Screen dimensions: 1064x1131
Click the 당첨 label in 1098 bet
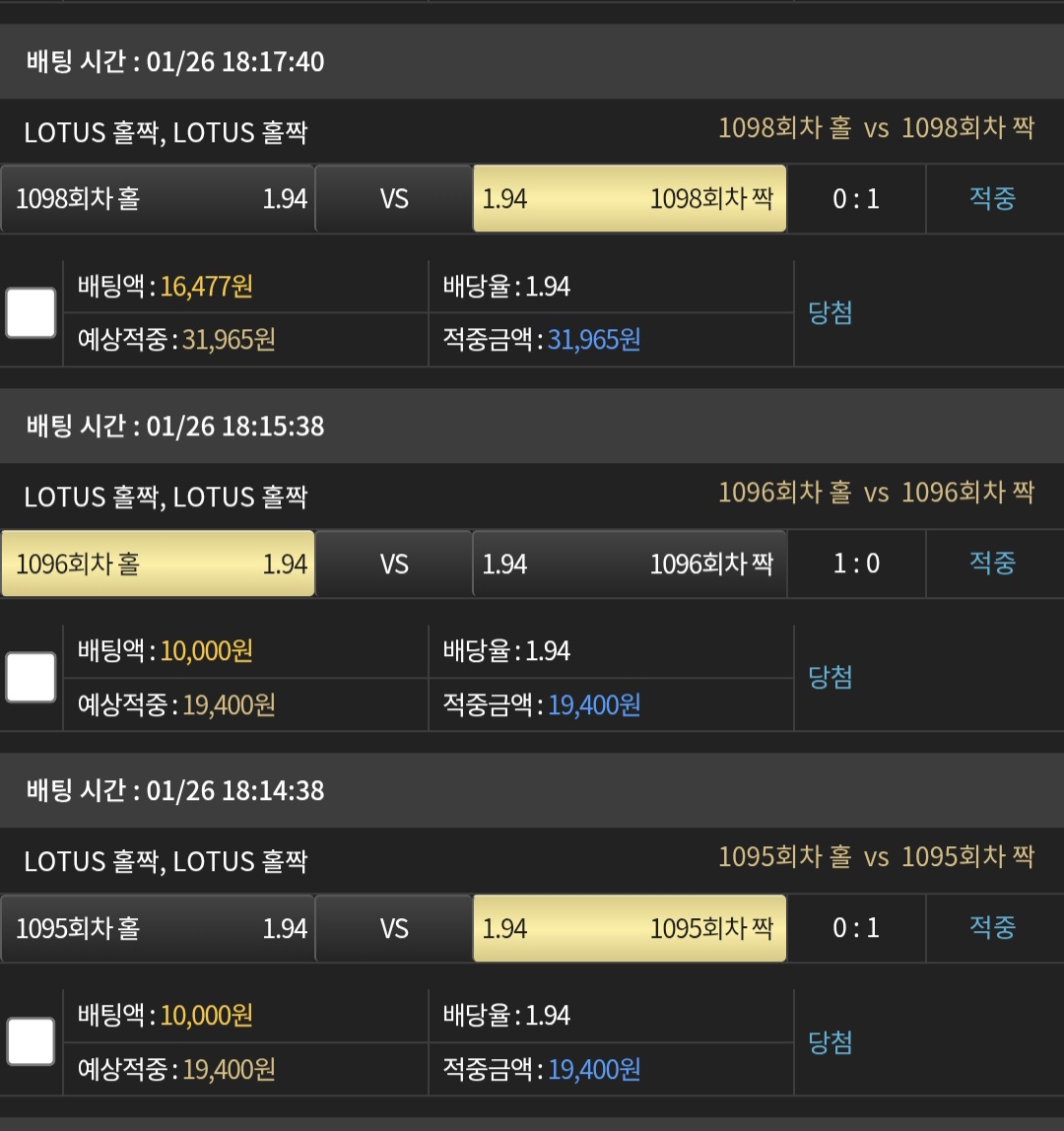(x=831, y=313)
